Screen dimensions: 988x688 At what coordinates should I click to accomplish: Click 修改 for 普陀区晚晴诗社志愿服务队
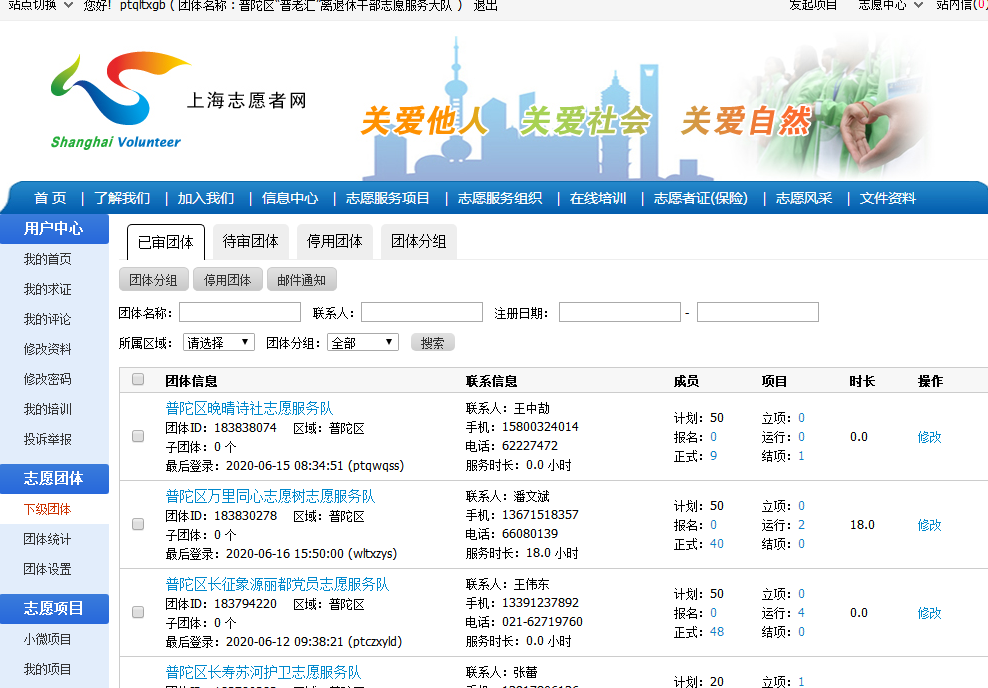click(x=929, y=437)
